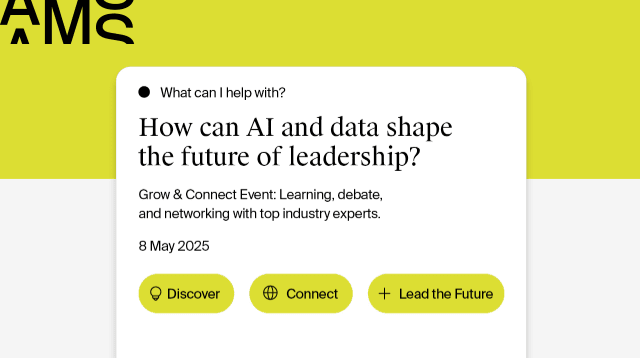Click the black dot beside the help prompt
Screen dimensions: 640x360
(x=144, y=92)
